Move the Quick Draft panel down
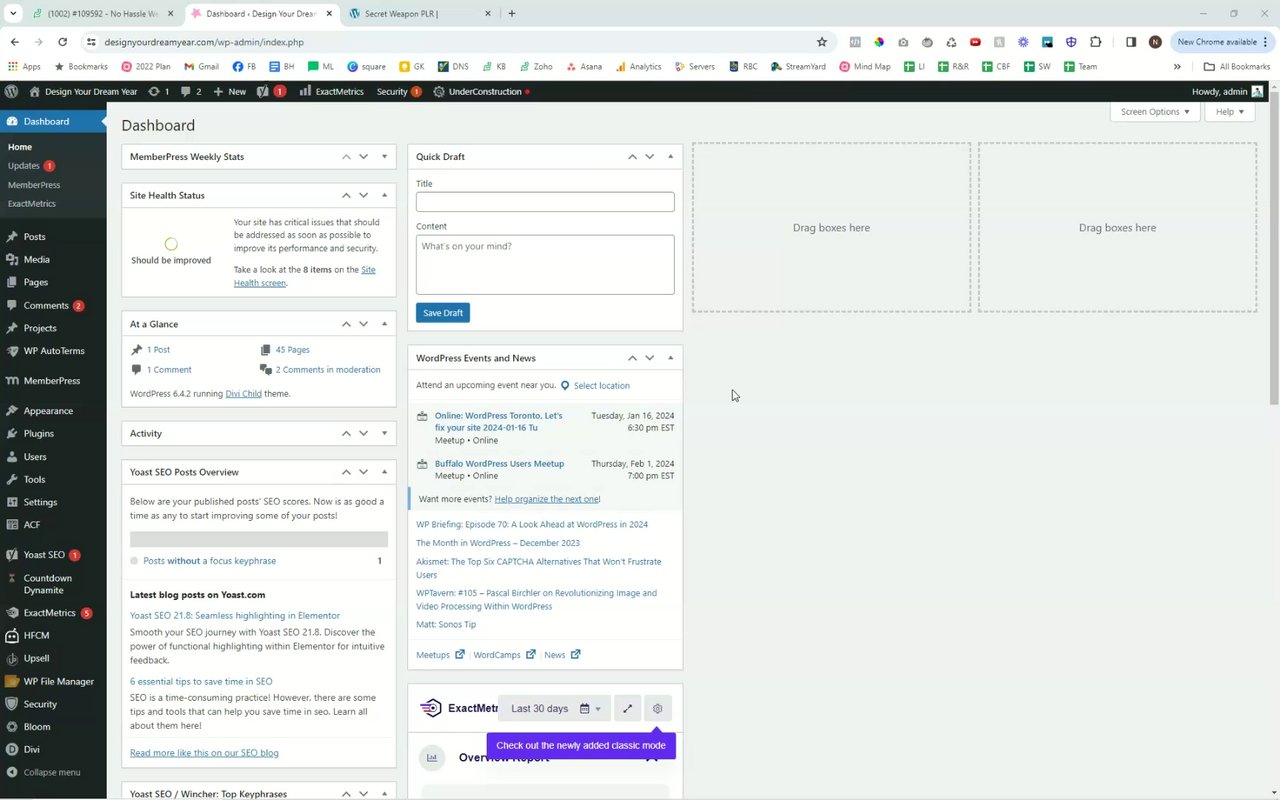1280x800 pixels. click(649, 157)
